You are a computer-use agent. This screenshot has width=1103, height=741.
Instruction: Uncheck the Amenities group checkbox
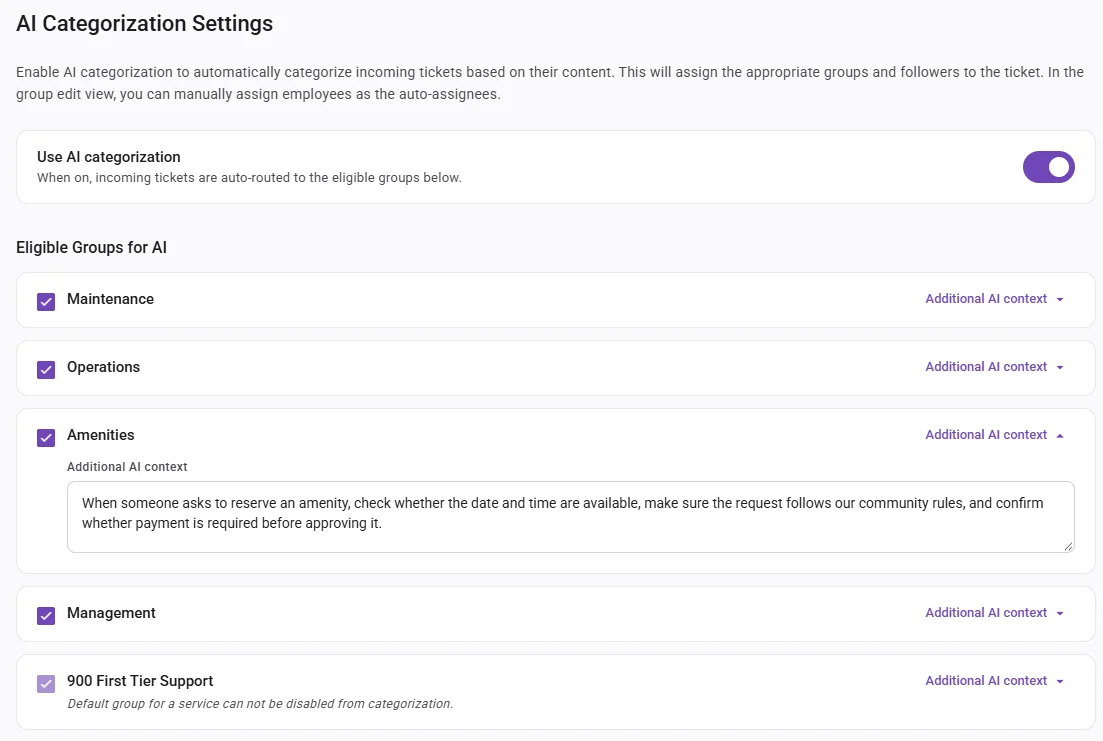46,438
